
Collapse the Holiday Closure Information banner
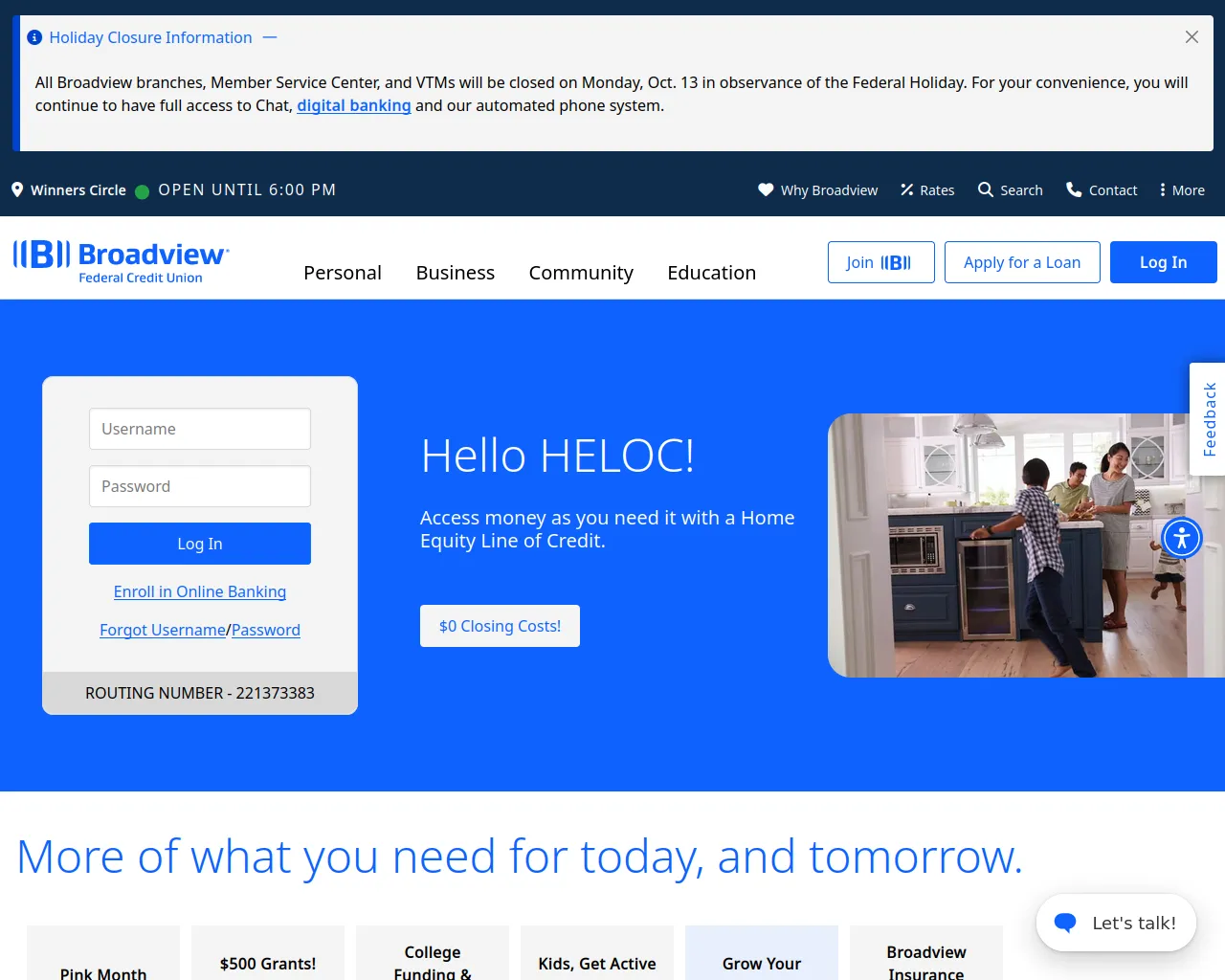(270, 37)
